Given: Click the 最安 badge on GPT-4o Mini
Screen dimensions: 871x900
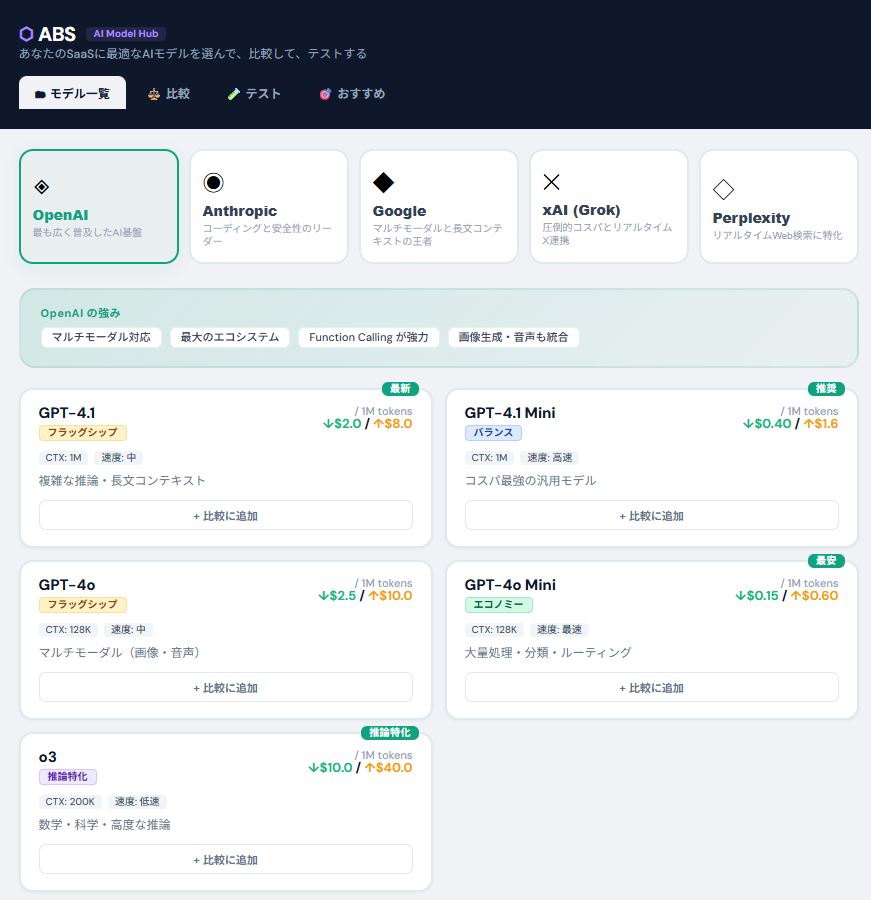Looking at the screenshot, I should tap(826, 561).
